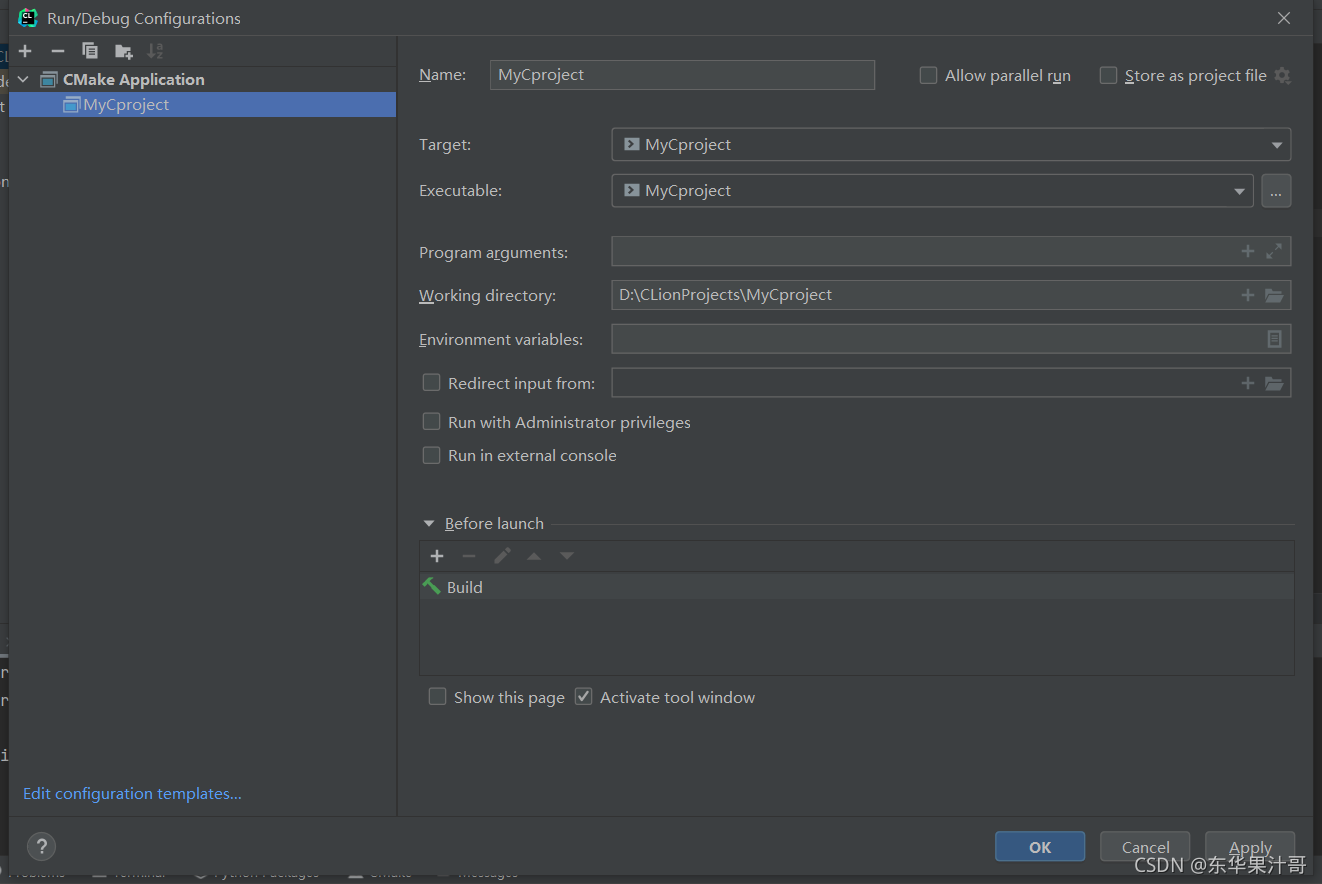Viewport: 1322px width, 884px height.
Task: Close the Run/Debug Configurations dialog
Action: tap(1284, 18)
